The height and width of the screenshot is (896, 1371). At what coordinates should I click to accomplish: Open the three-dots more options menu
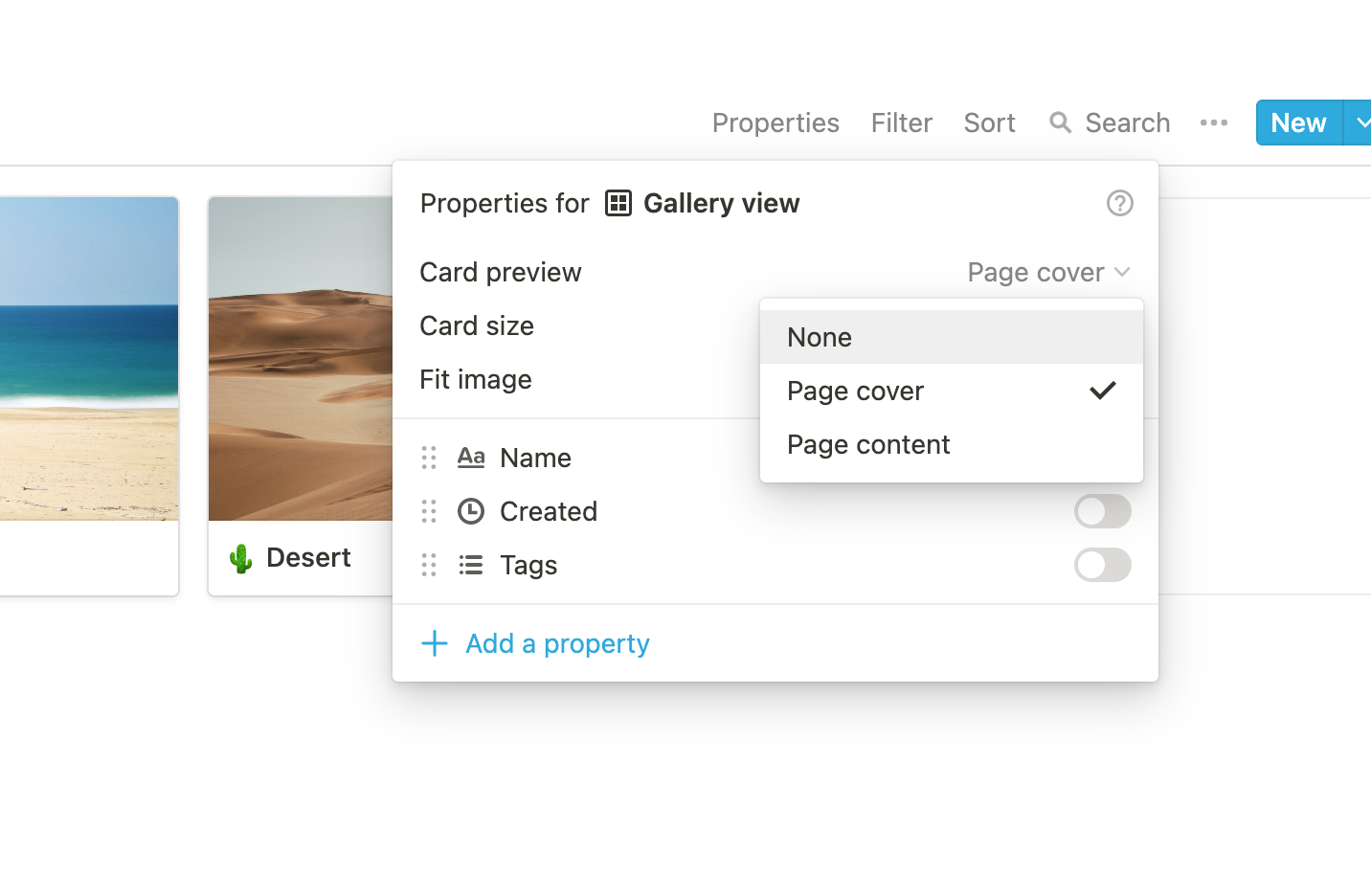[x=1214, y=123]
